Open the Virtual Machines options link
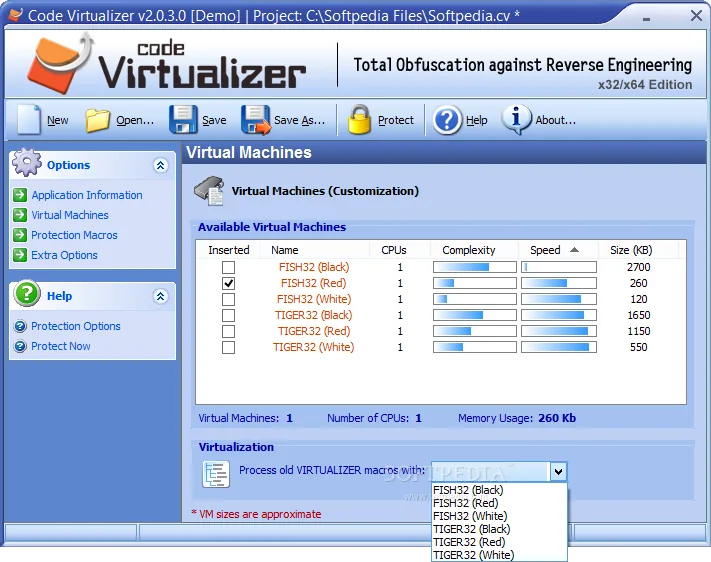The width and height of the screenshot is (711, 562). click(x=70, y=215)
